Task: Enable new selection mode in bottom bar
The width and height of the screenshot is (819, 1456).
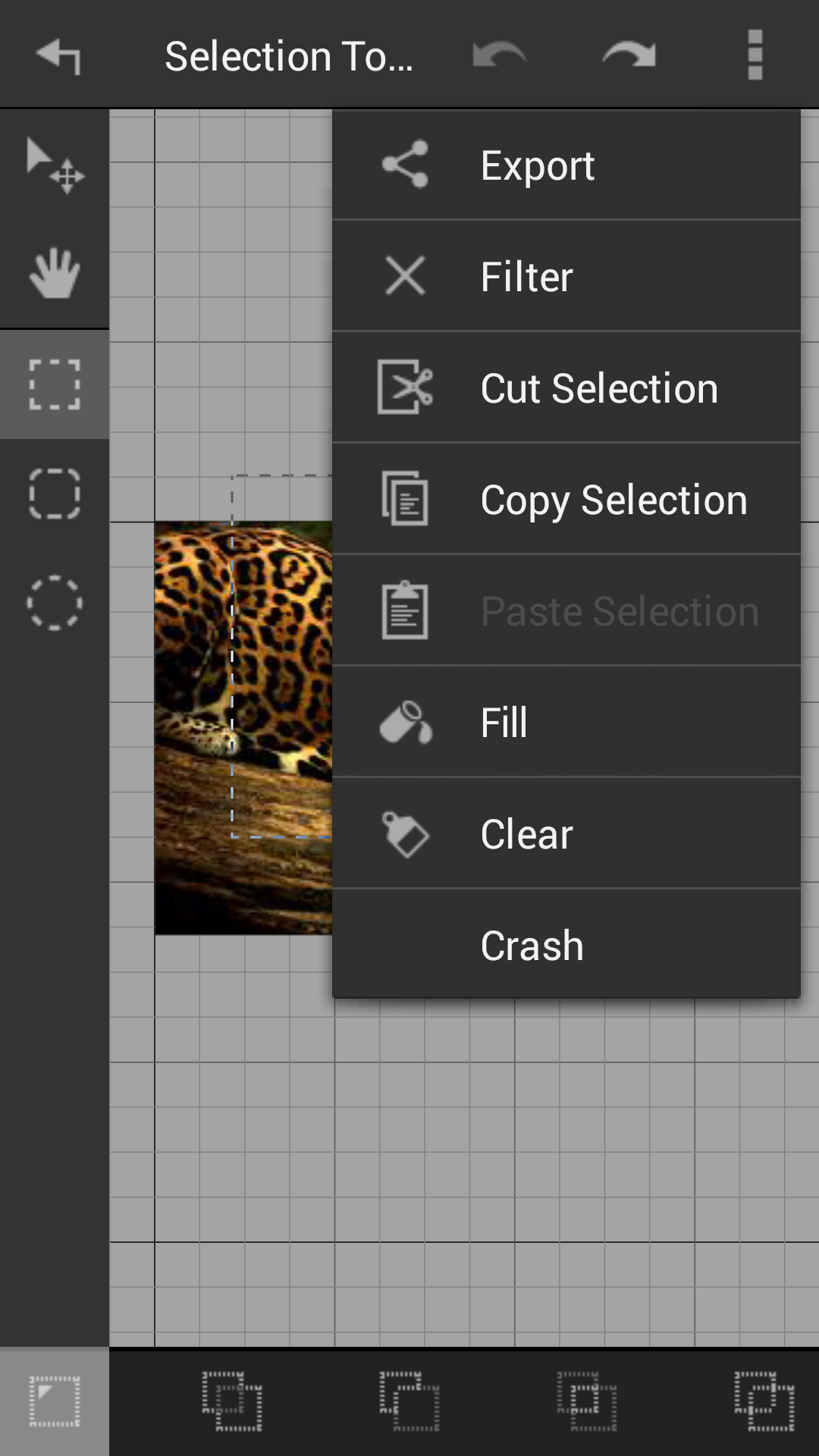Action: (55, 1401)
